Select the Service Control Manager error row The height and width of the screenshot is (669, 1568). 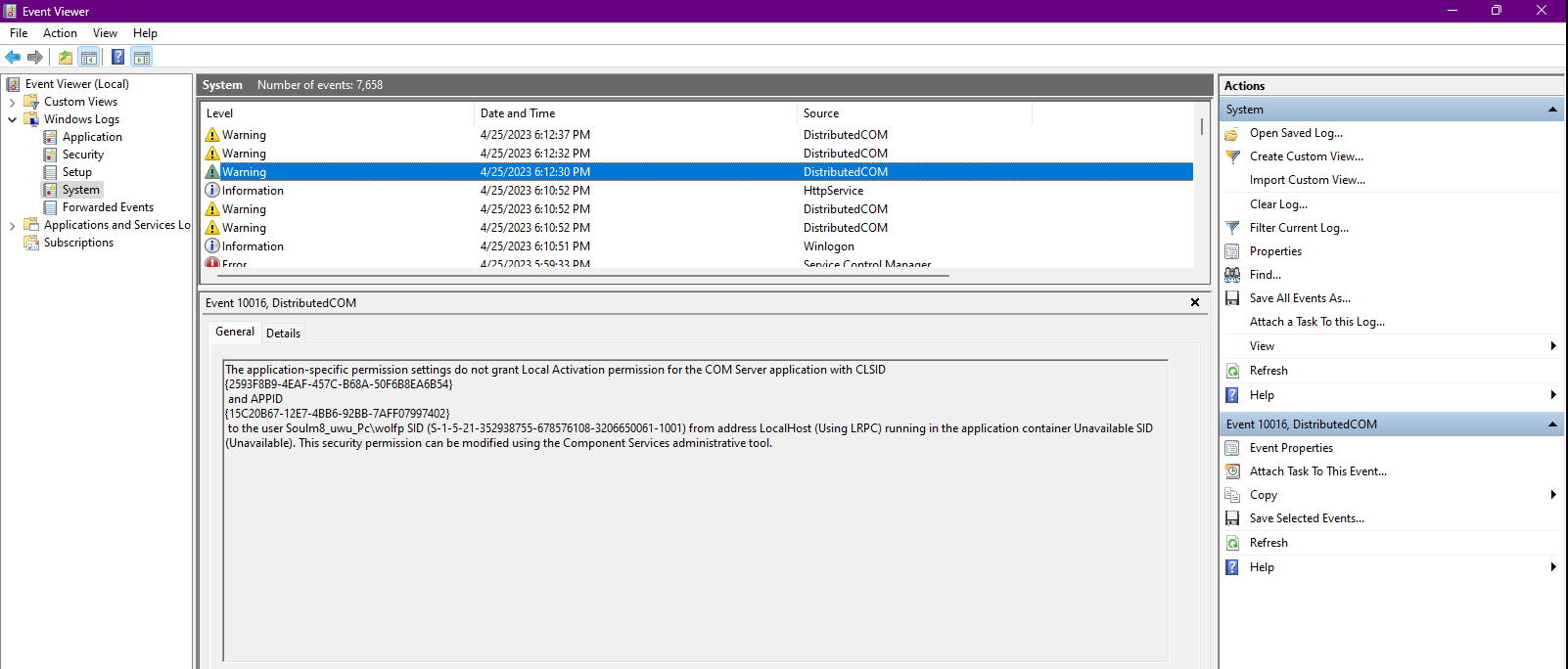point(697,263)
